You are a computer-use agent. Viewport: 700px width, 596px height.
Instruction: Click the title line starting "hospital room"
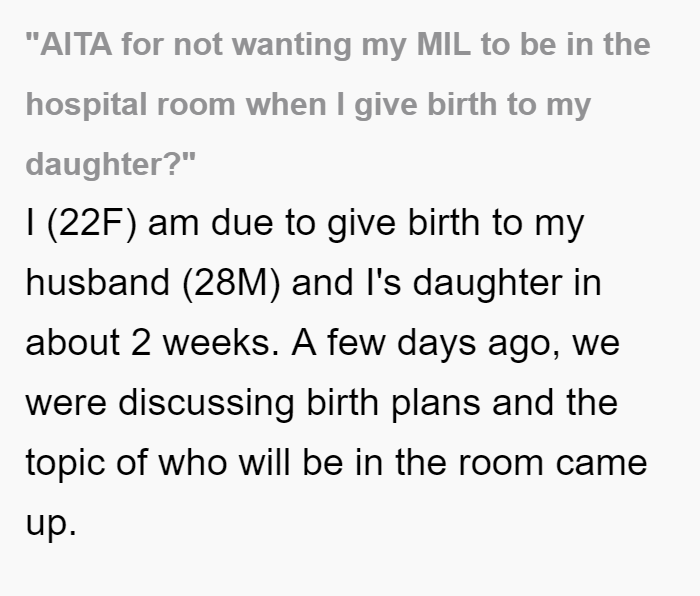coord(308,105)
